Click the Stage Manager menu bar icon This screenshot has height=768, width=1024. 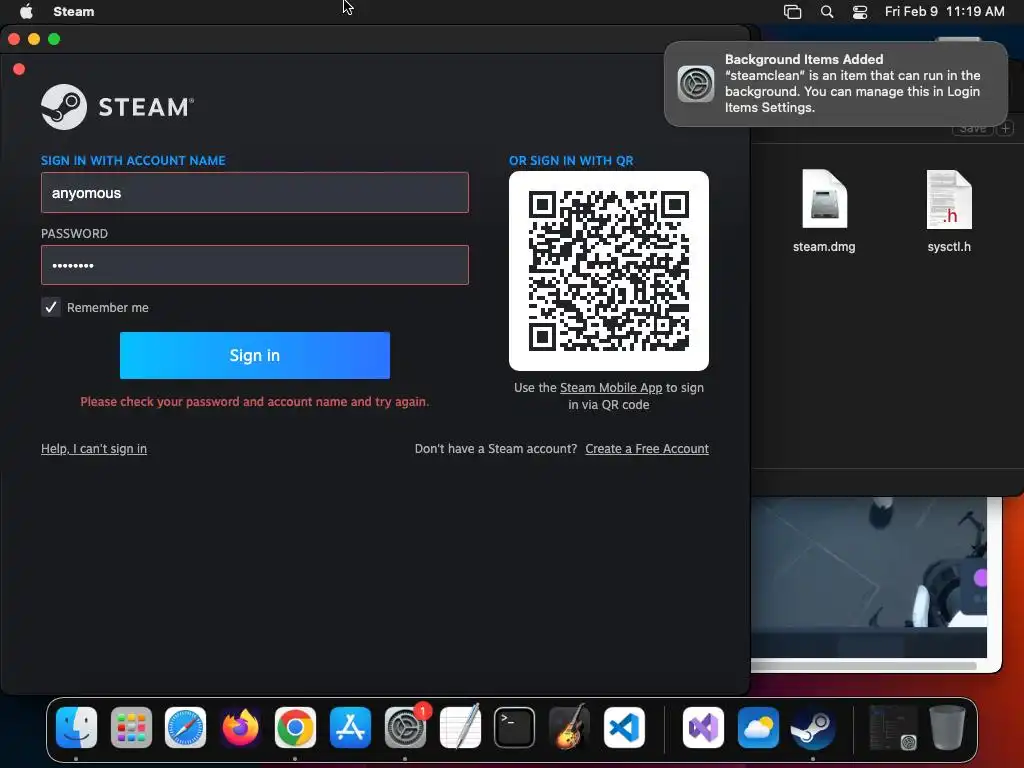point(792,11)
